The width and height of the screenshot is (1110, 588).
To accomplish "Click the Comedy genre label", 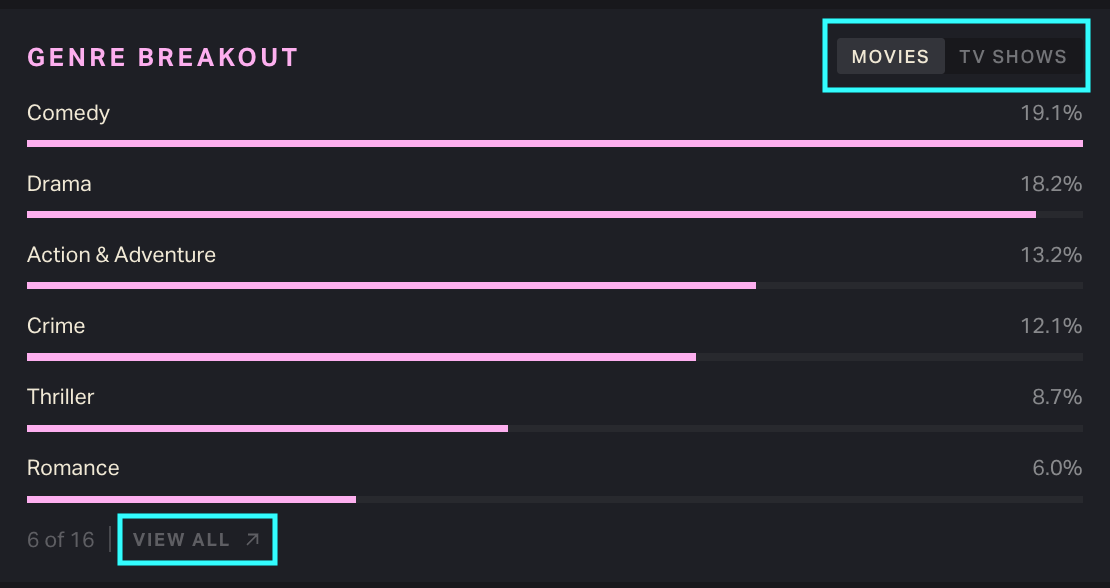I will [x=68, y=113].
